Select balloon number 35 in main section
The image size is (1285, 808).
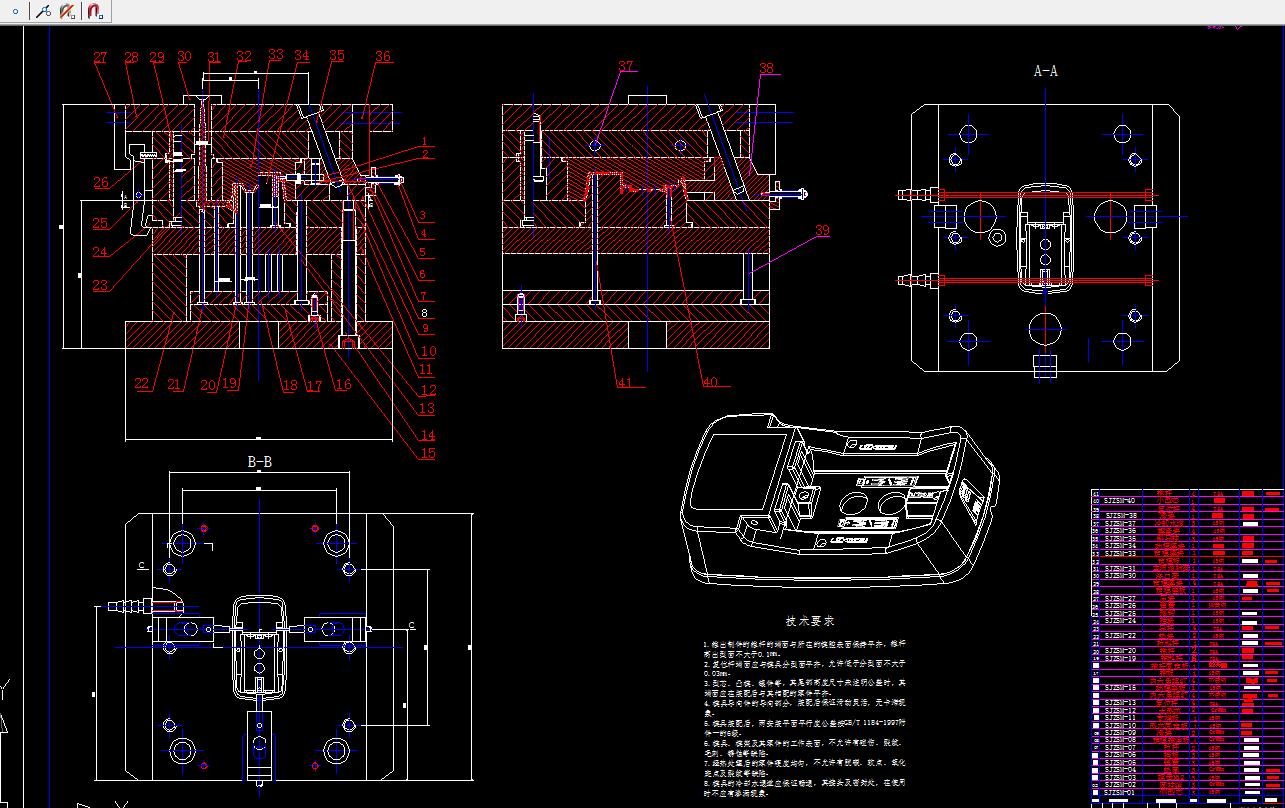[336, 56]
